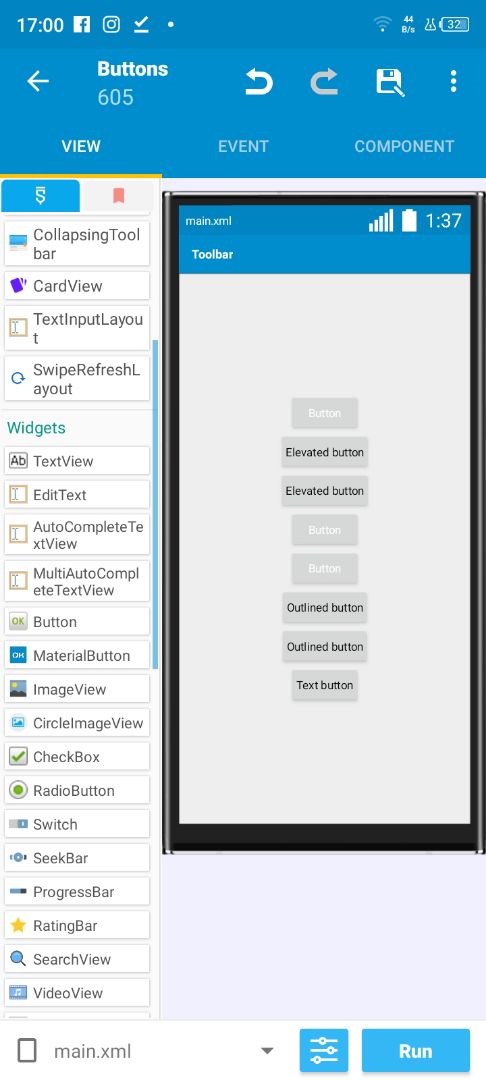Tap the back arrow icon

tap(38, 82)
